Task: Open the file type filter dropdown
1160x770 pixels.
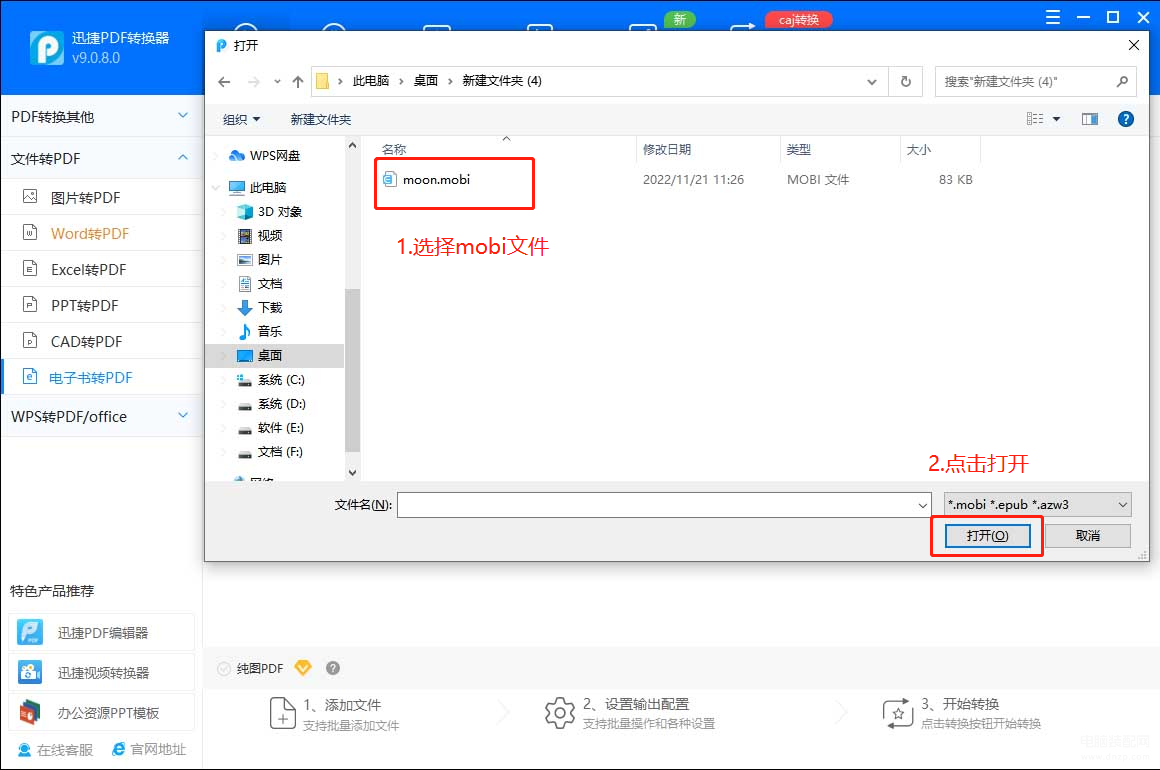Action: coord(1037,504)
